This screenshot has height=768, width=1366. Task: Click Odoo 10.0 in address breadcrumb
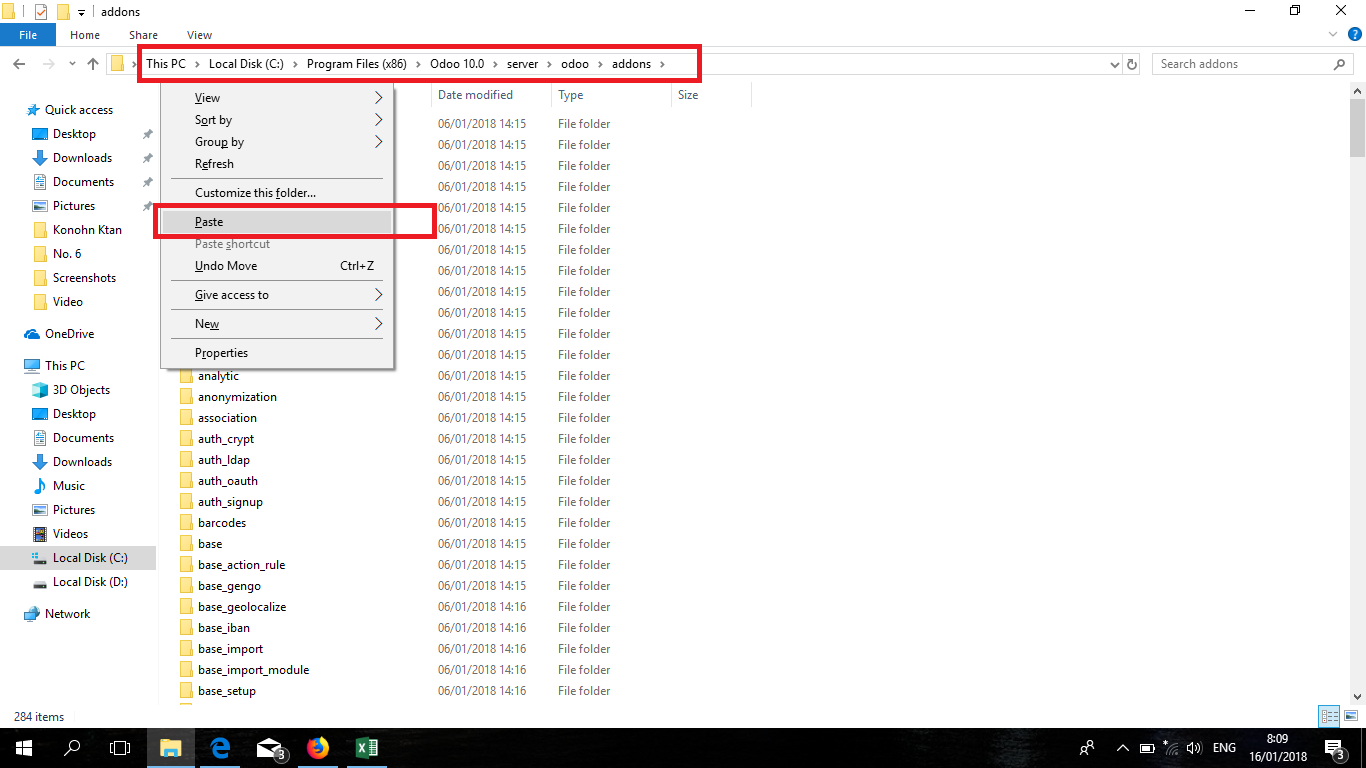pos(457,64)
